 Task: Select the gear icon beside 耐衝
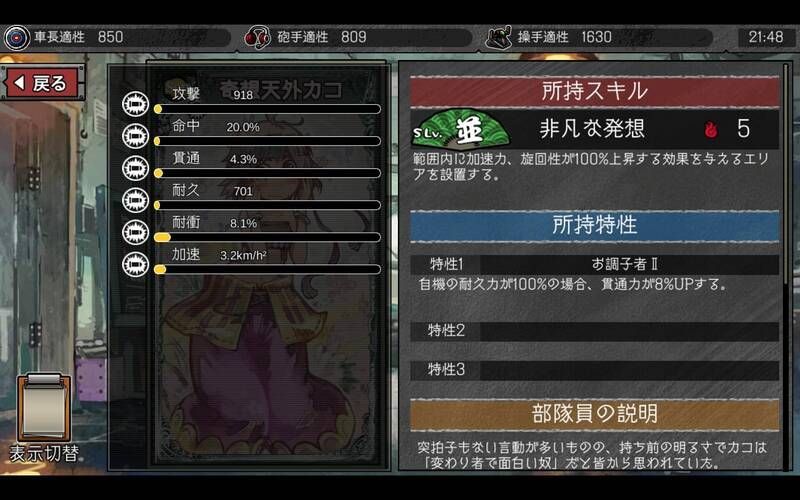pos(135,232)
